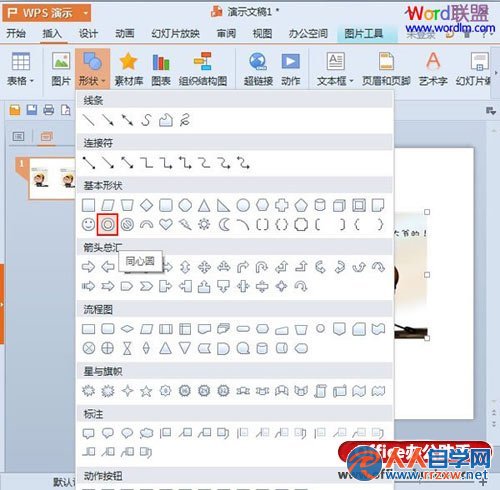This screenshot has height=490, width=500.
Task: Click the middle-right resize handle of picture
Action: pyautogui.click(x=427, y=275)
